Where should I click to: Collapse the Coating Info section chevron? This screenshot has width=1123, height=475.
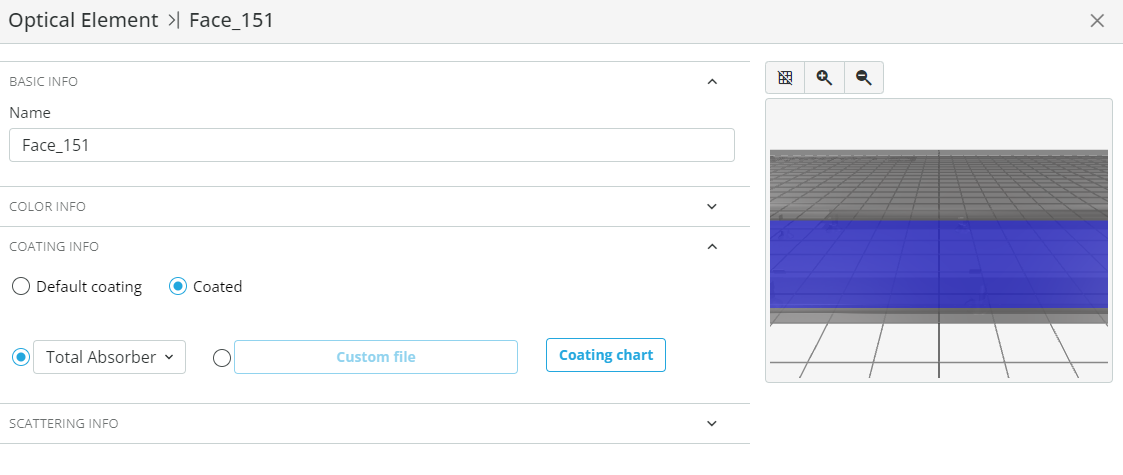712,246
